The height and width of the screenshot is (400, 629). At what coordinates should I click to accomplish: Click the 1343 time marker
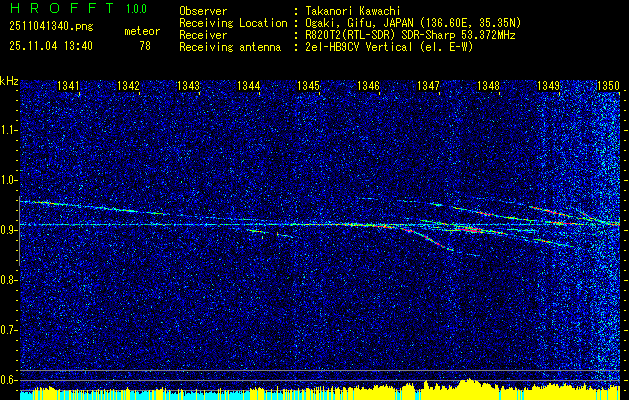188,86
